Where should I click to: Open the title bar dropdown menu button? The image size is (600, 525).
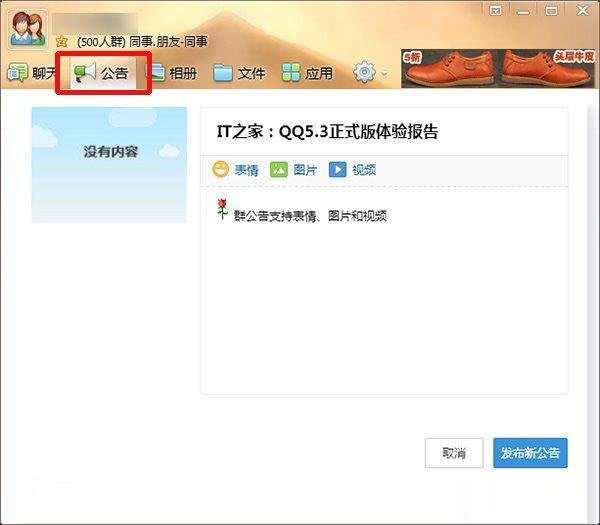(496, 10)
